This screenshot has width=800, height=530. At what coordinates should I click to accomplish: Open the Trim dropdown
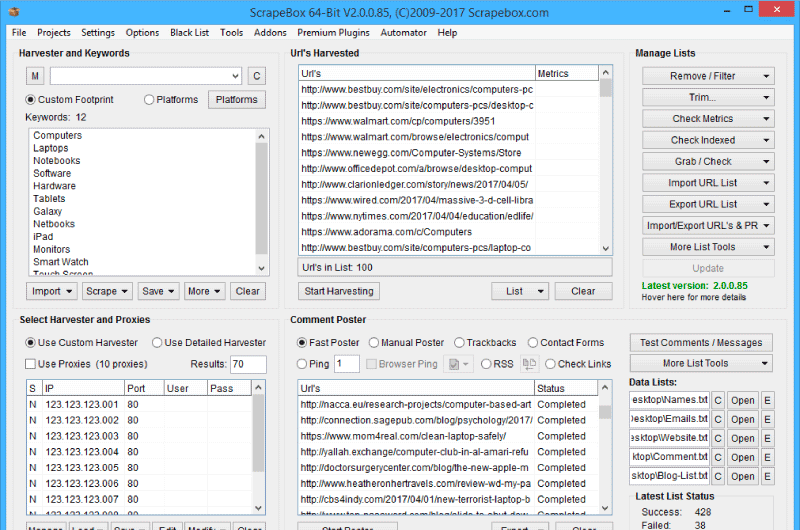(708, 97)
